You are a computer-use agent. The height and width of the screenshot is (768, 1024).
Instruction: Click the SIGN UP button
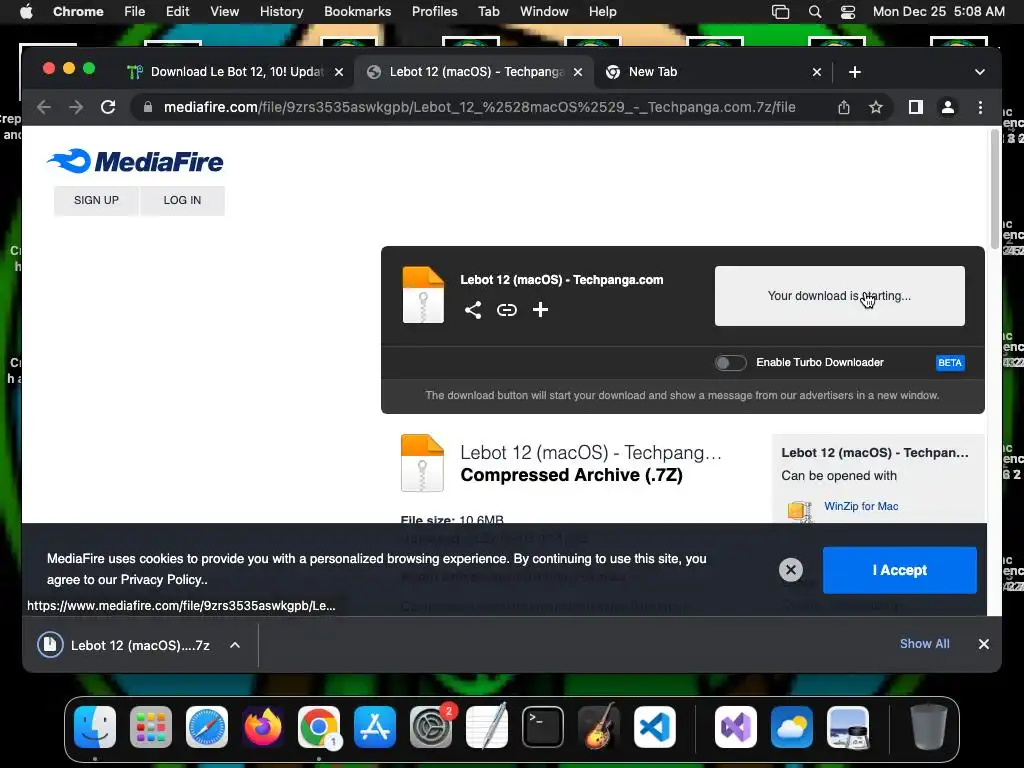click(96, 200)
